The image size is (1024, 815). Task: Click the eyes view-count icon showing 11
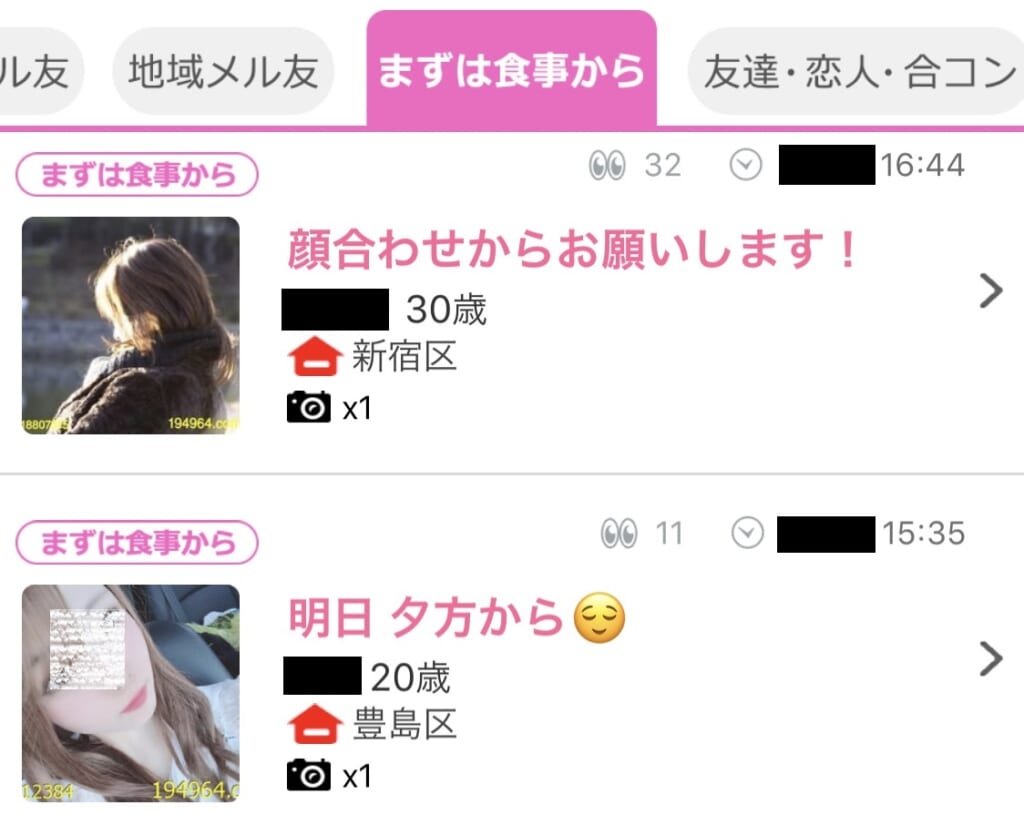(618, 533)
